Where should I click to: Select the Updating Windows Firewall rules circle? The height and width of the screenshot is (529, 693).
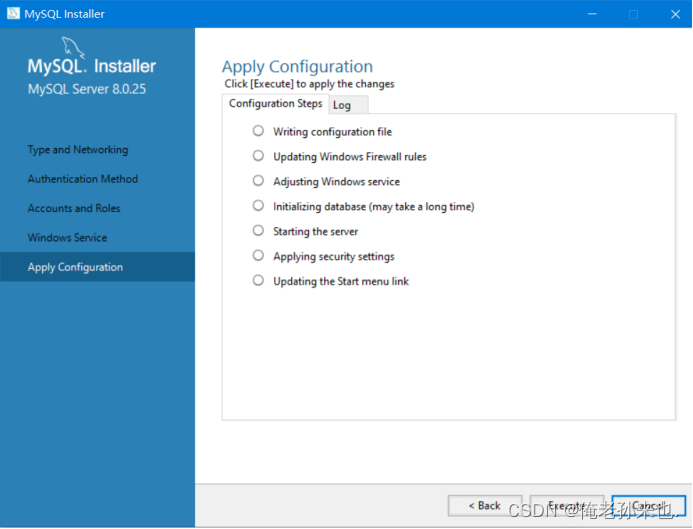pos(258,156)
